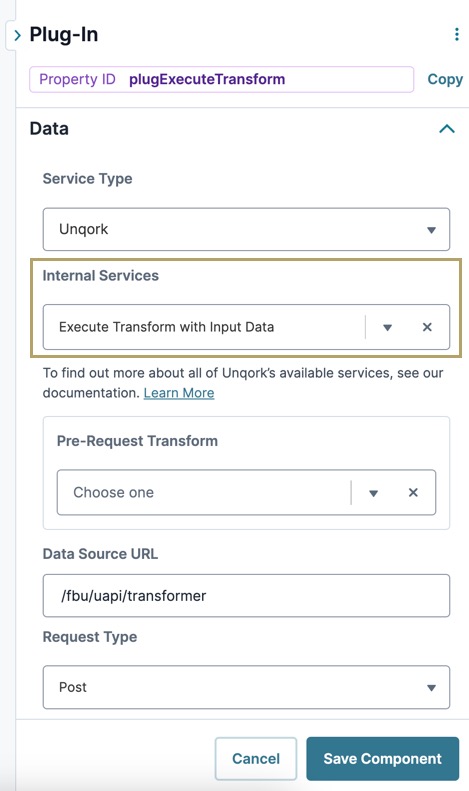Image resolution: width=469 pixels, height=791 pixels.
Task: Clear the Internal Services selection
Action: tap(427, 327)
